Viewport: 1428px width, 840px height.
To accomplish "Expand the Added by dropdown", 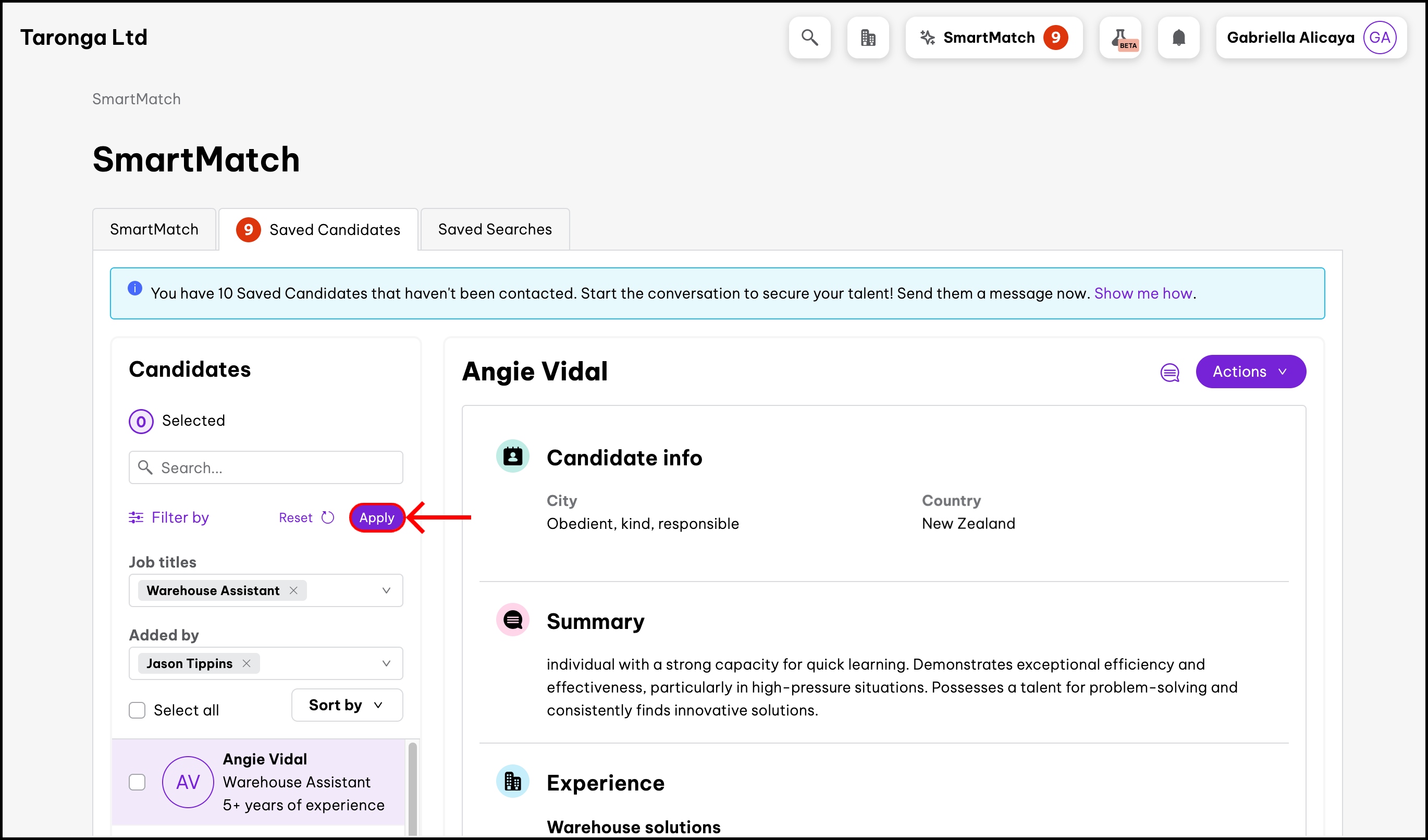I will point(386,663).
